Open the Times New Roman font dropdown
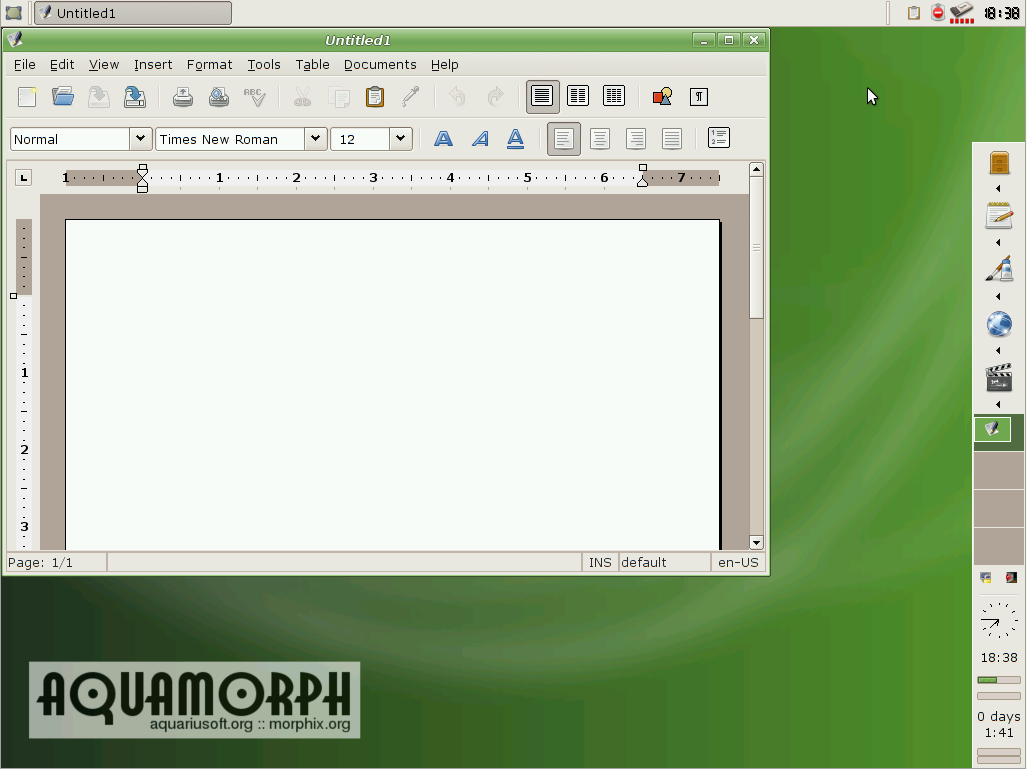Screen dimensions: 1027x769 315,139
